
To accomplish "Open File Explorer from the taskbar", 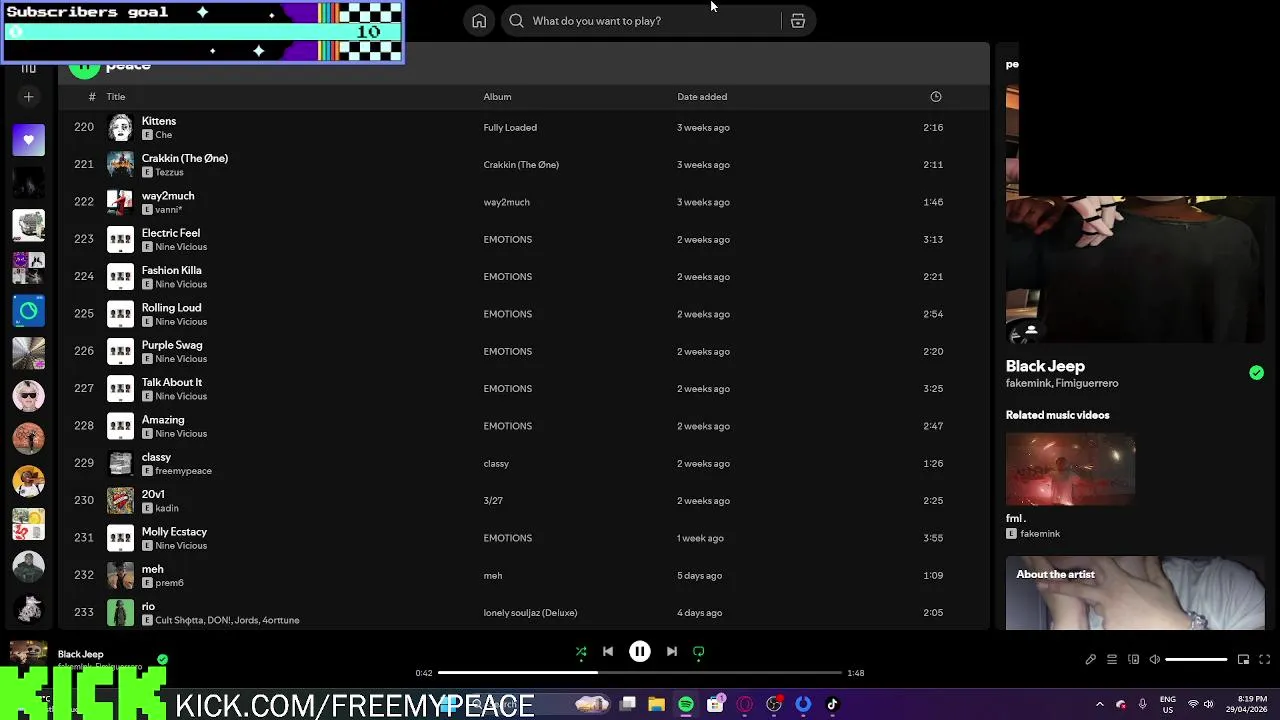I will [x=657, y=705].
